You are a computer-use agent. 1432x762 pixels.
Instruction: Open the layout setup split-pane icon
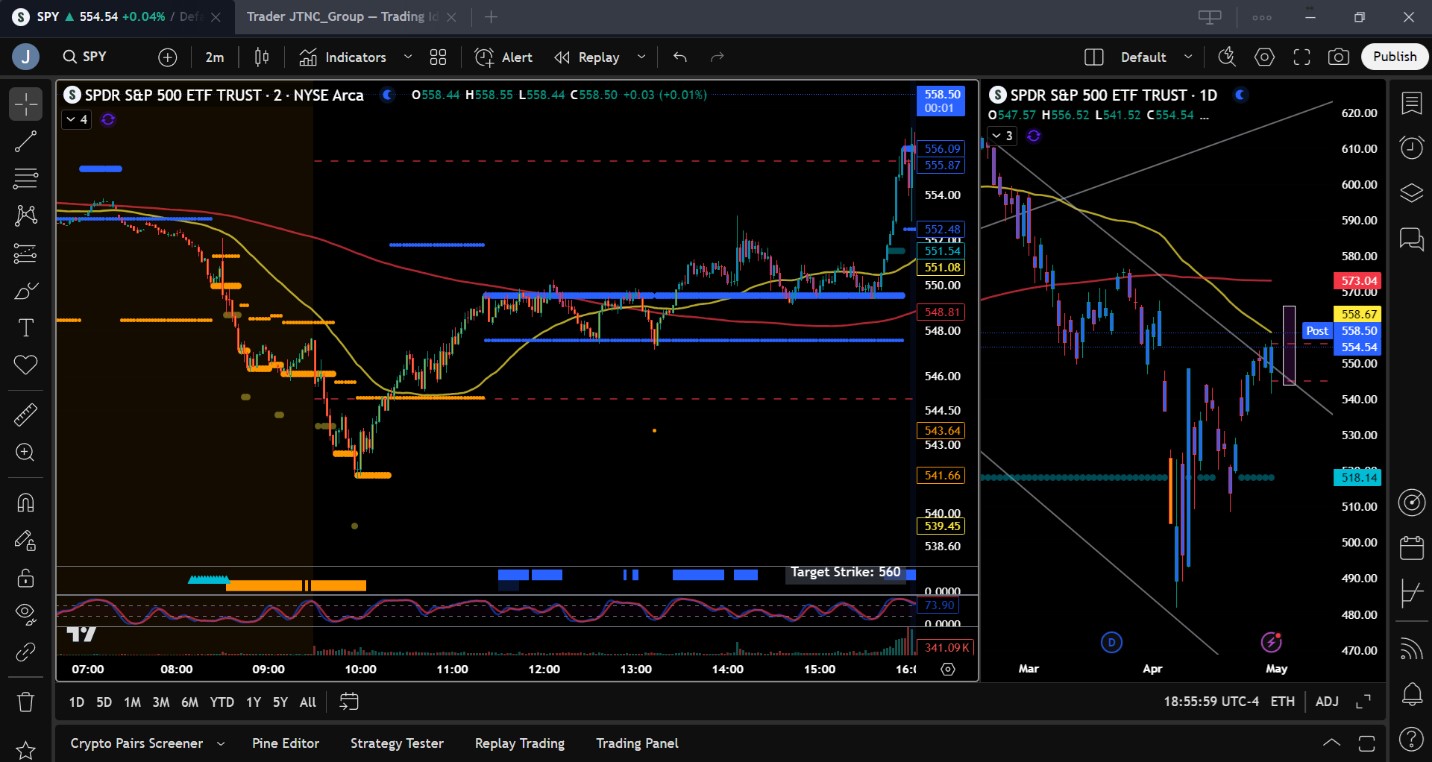coord(1094,57)
